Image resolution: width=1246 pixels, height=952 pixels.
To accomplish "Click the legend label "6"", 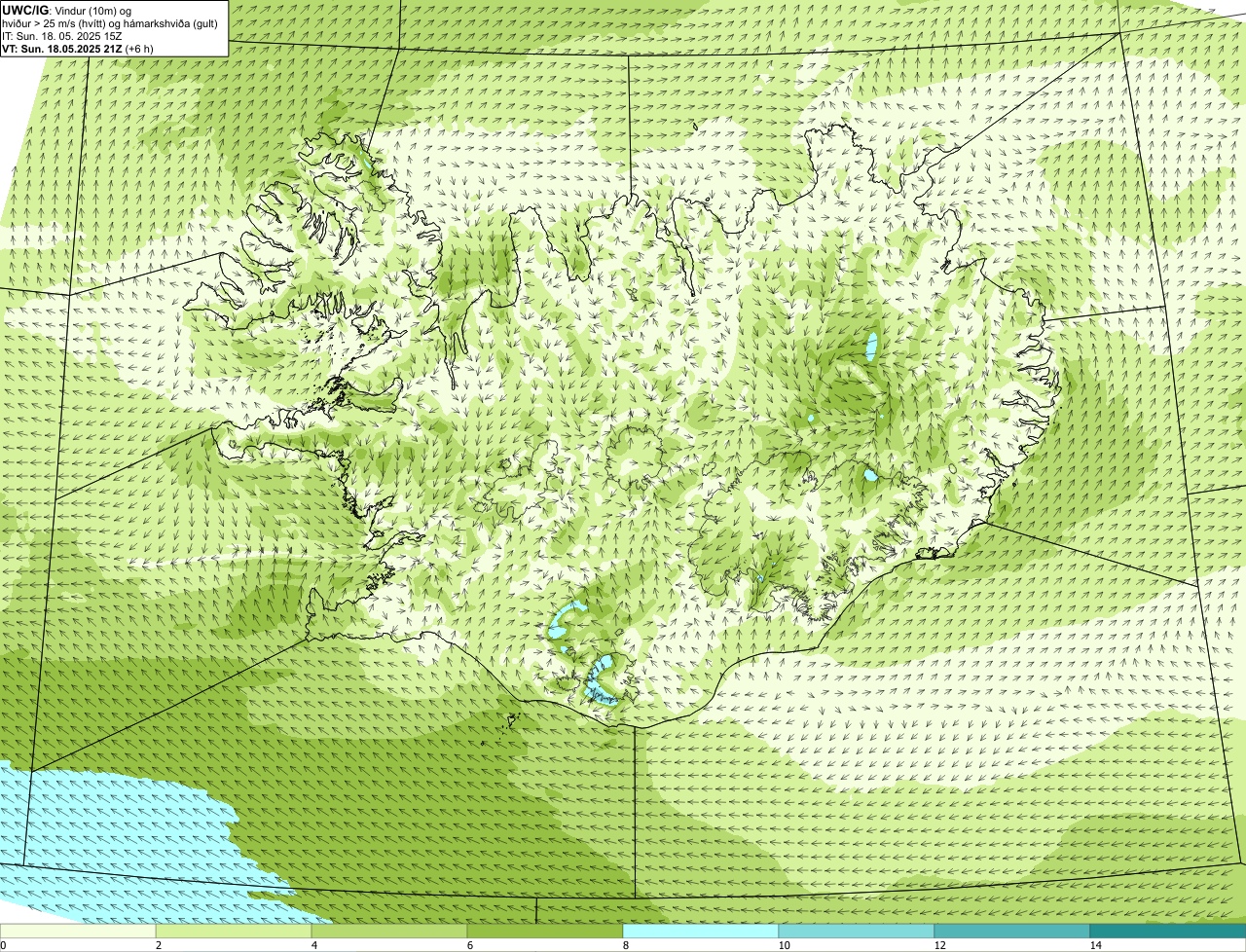I will coord(469,945).
